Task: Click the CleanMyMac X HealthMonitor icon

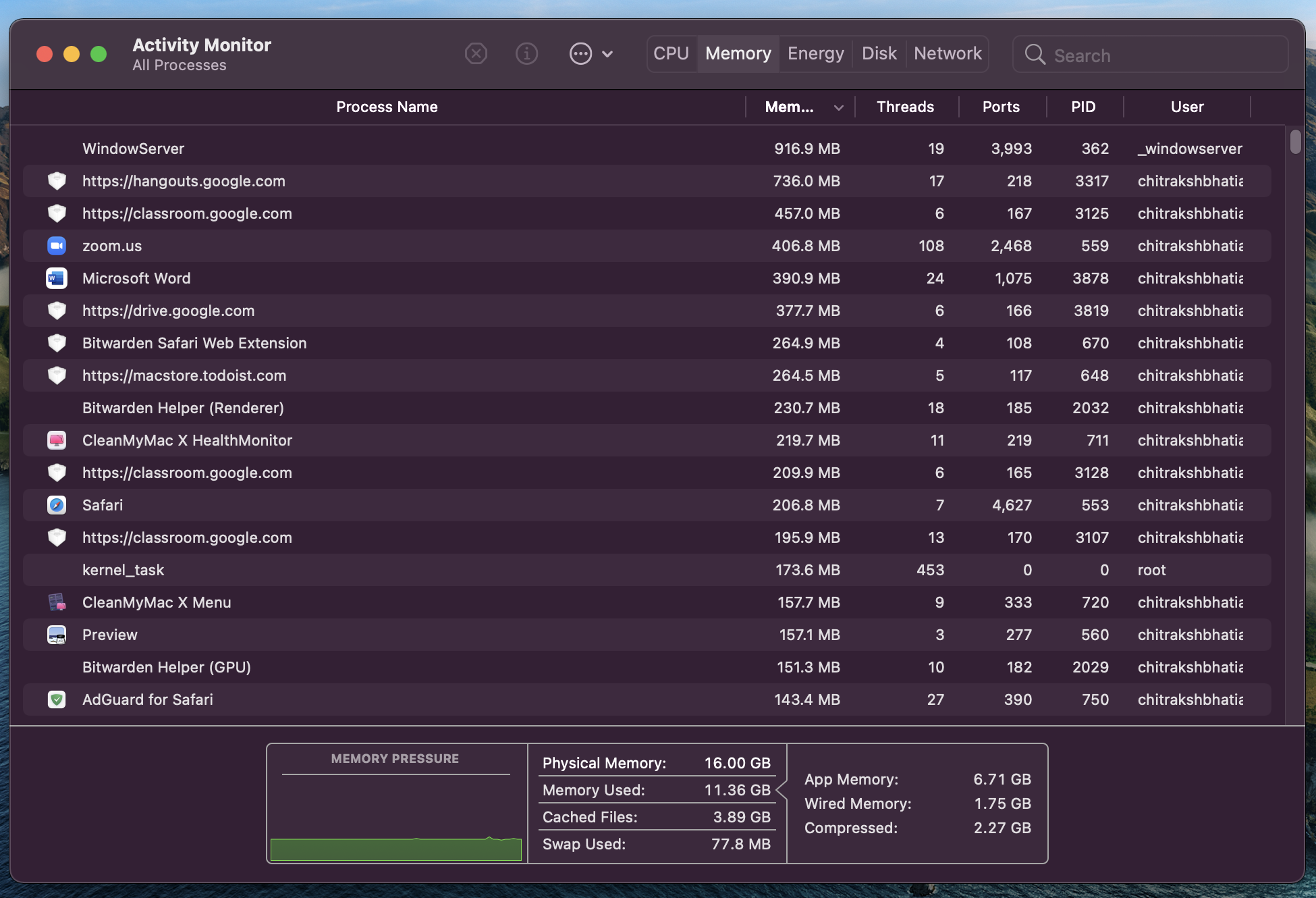Action: coord(57,440)
